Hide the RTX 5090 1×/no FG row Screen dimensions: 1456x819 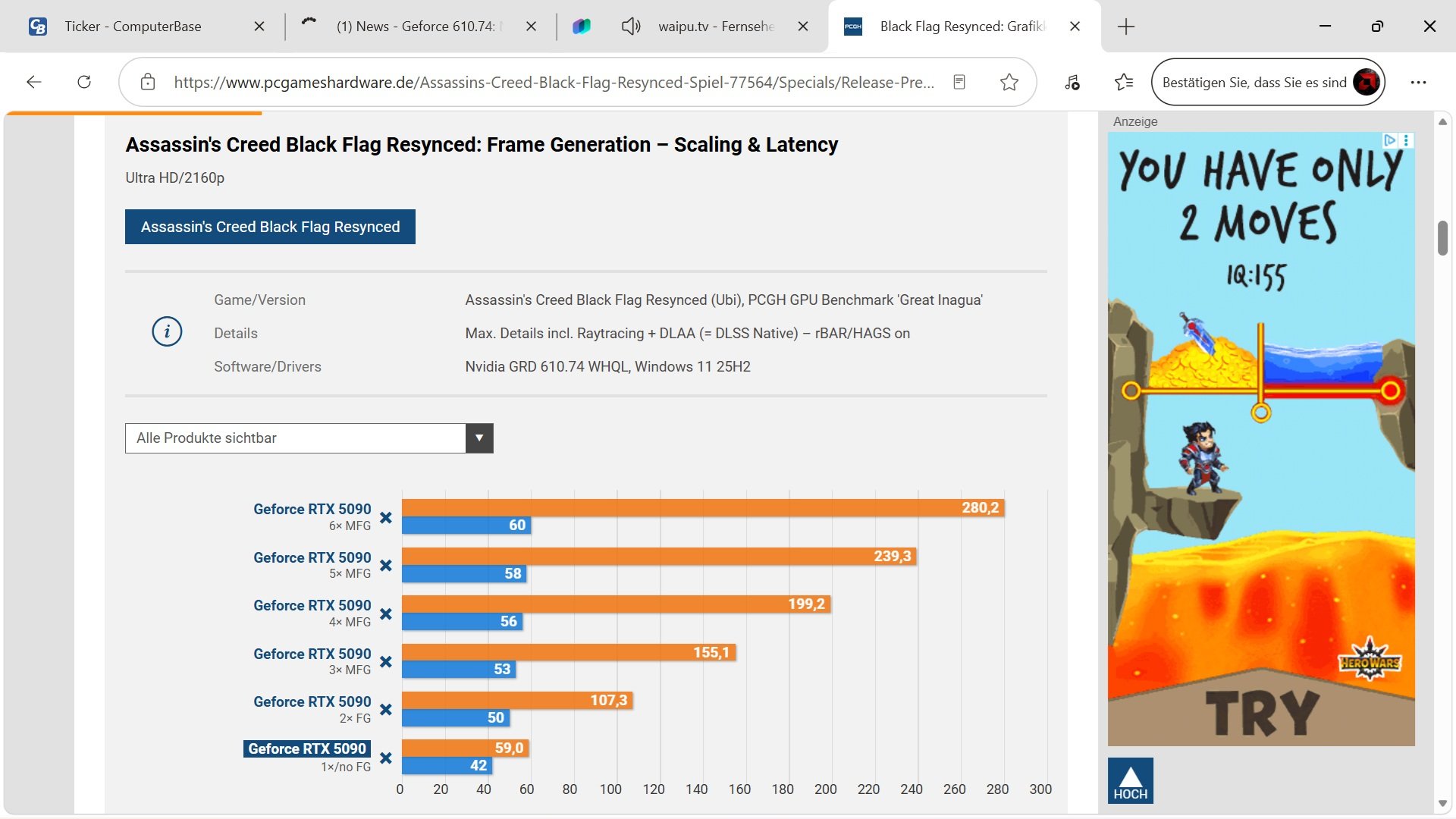point(386,758)
